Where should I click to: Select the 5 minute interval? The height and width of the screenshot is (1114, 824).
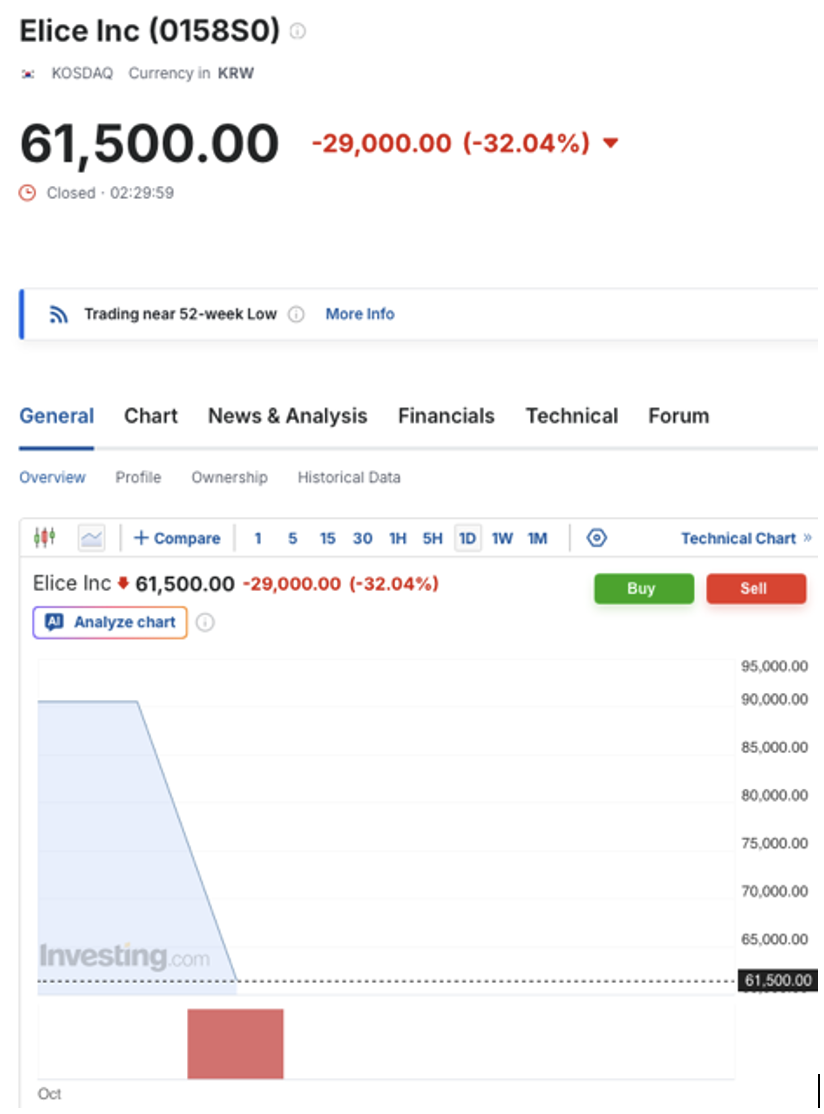pyautogui.click(x=293, y=539)
